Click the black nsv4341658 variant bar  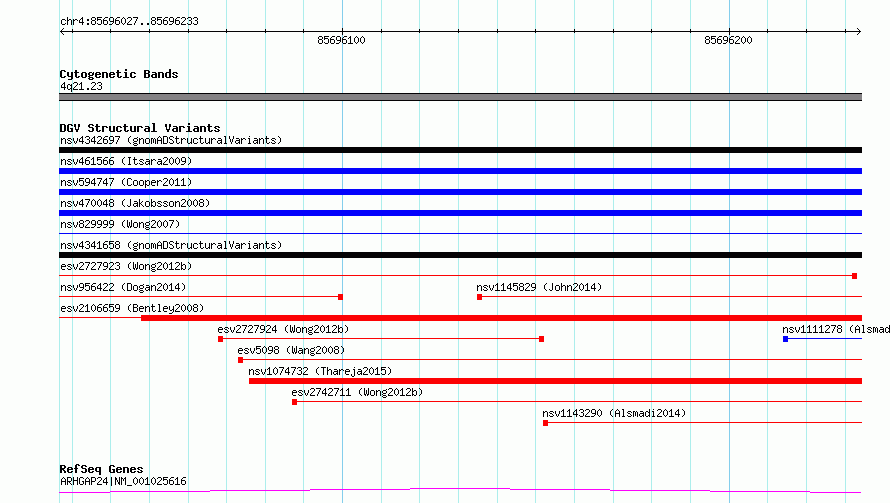pos(460,255)
